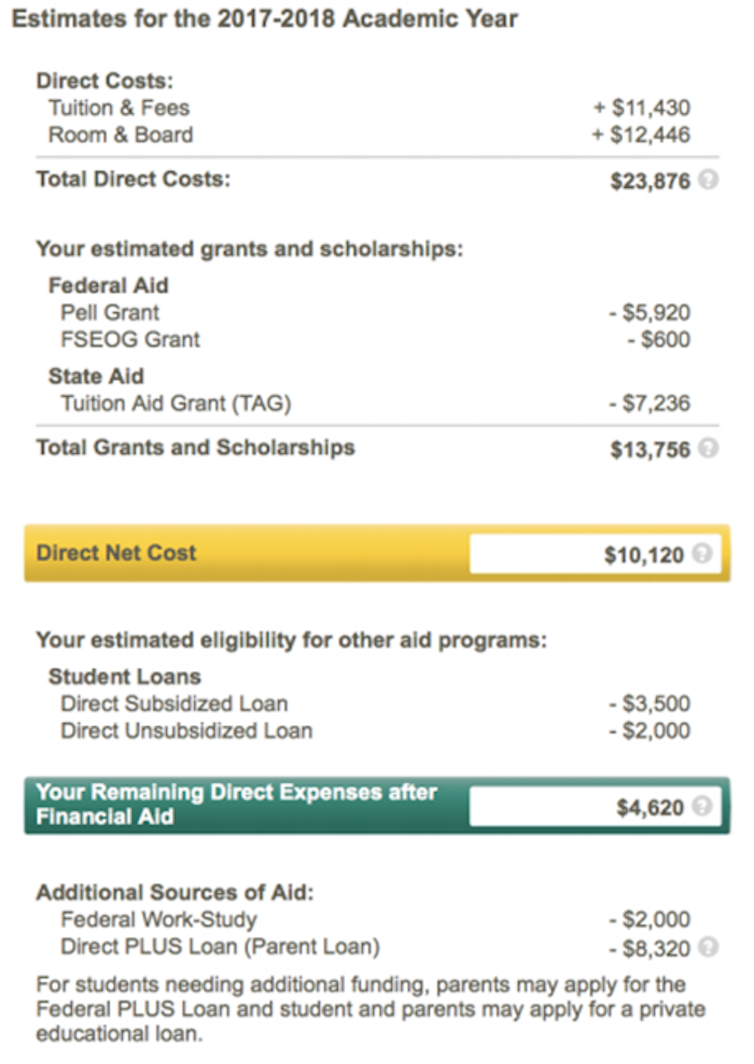Image resolution: width=754 pixels, height=1064 pixels.
Task: Click the help icon in Direct Net Cost box
Action: (x=702, y=554)
